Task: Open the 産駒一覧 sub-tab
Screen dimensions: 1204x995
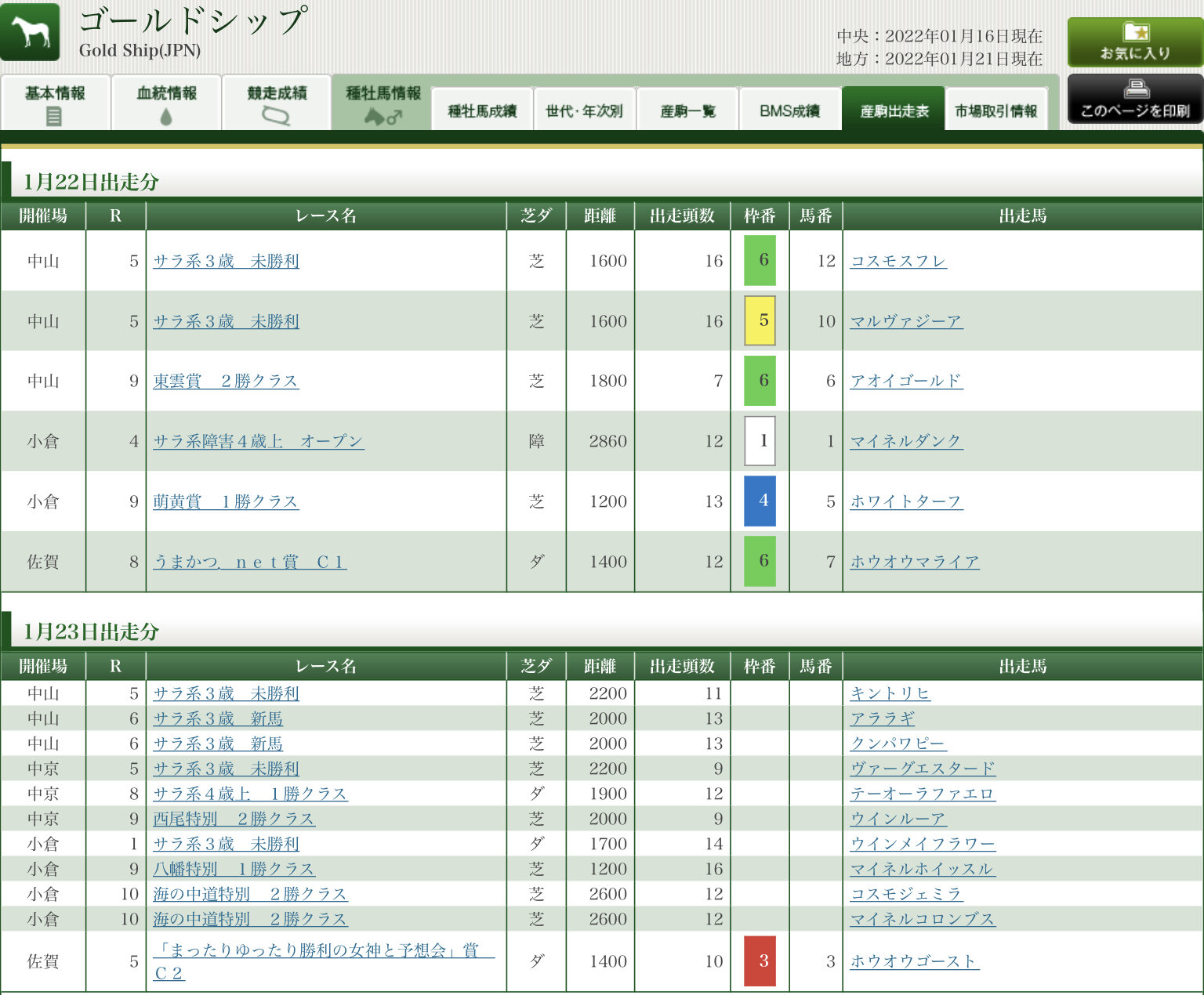Action: 687,109
